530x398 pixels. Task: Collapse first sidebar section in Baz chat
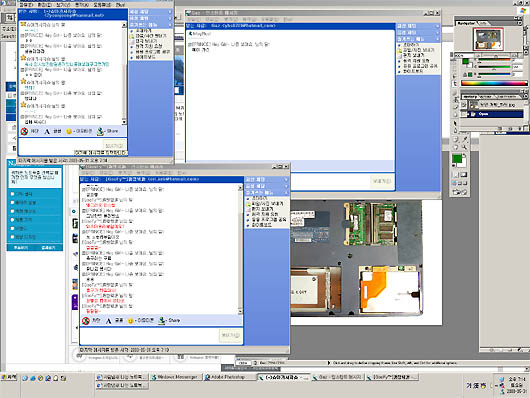[x=437, y=26]
